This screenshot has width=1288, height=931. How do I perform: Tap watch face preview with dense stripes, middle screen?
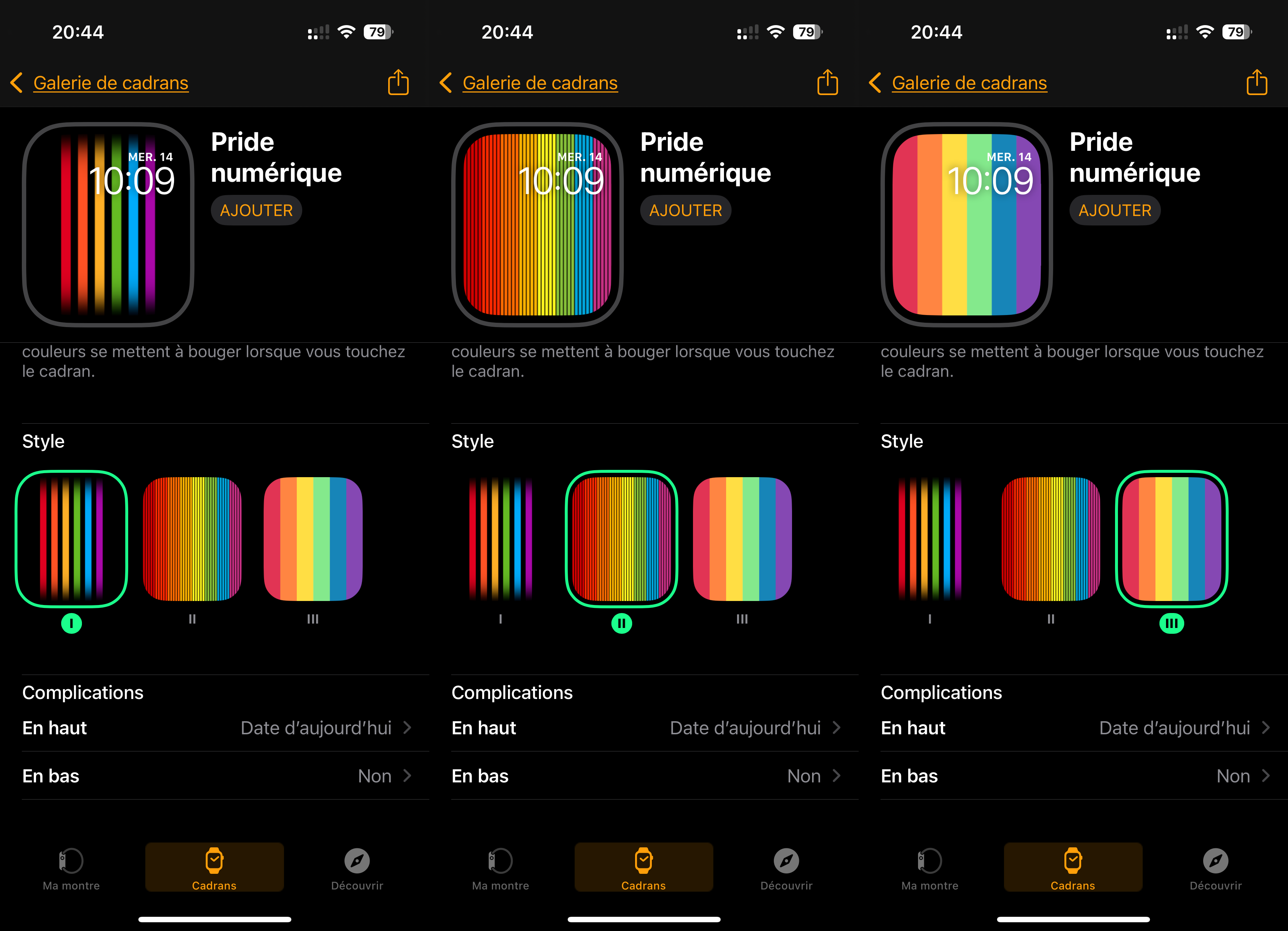tap(537, 224)
